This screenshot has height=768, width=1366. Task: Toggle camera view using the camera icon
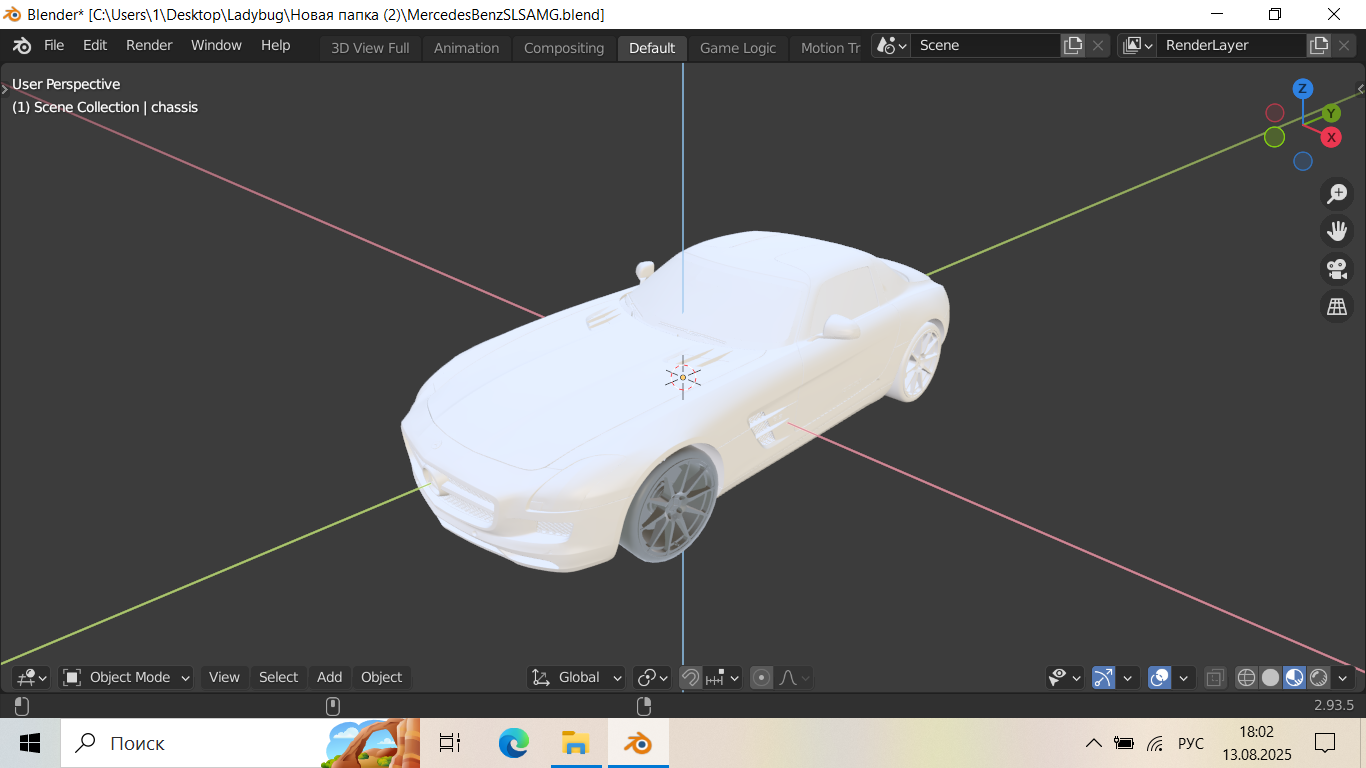click(x=1337, y=269)
